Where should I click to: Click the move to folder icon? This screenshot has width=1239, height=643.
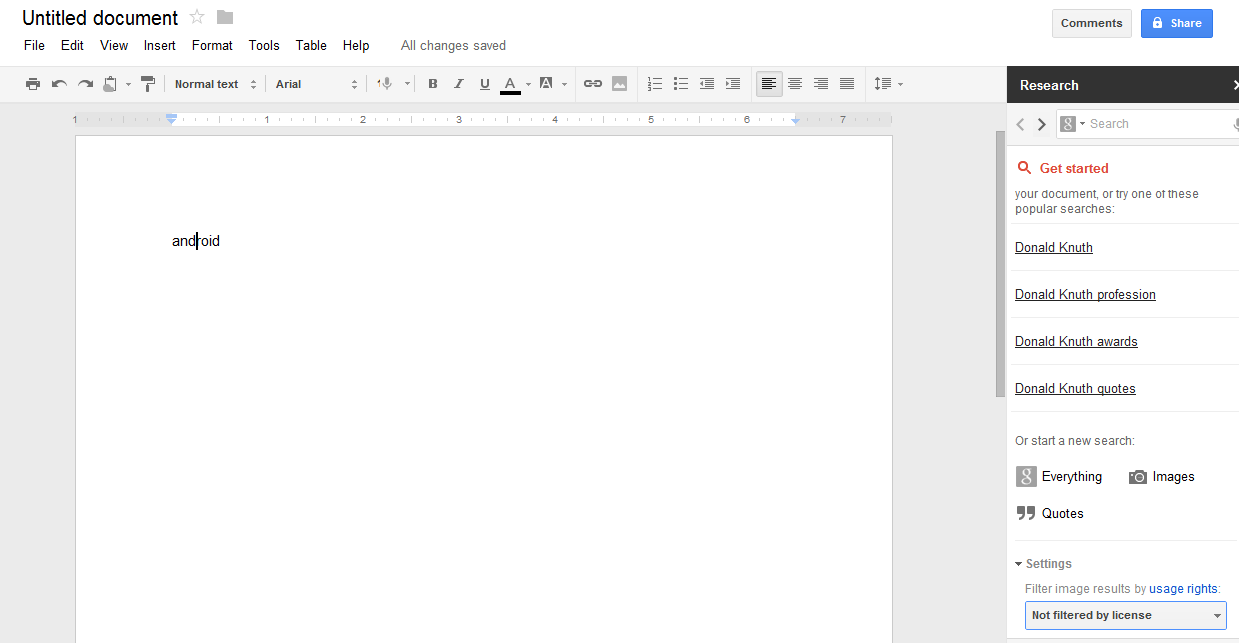225,17
